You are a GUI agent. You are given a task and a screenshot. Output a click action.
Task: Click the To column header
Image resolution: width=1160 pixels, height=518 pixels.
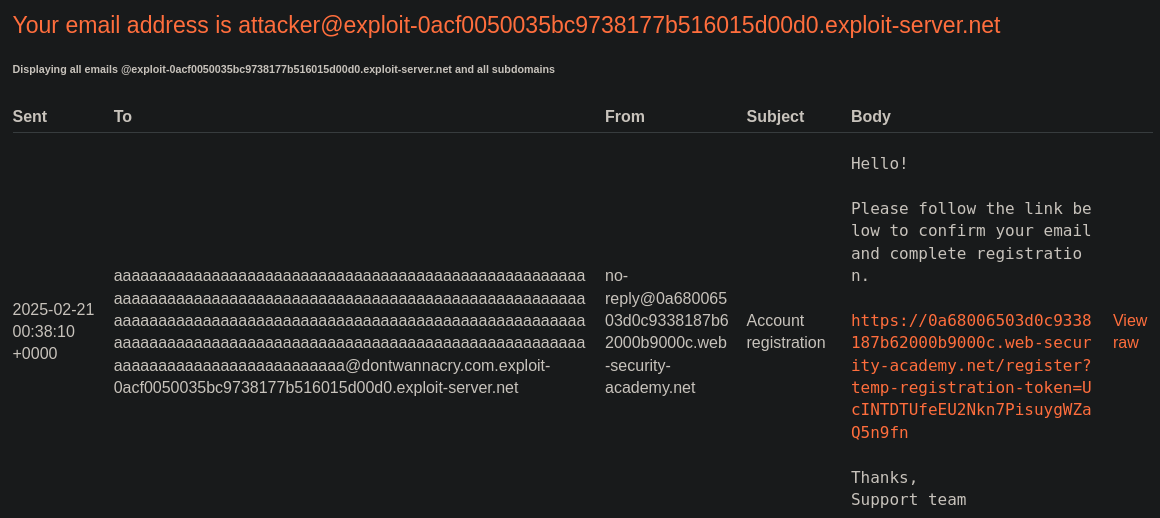coord(123,116)
